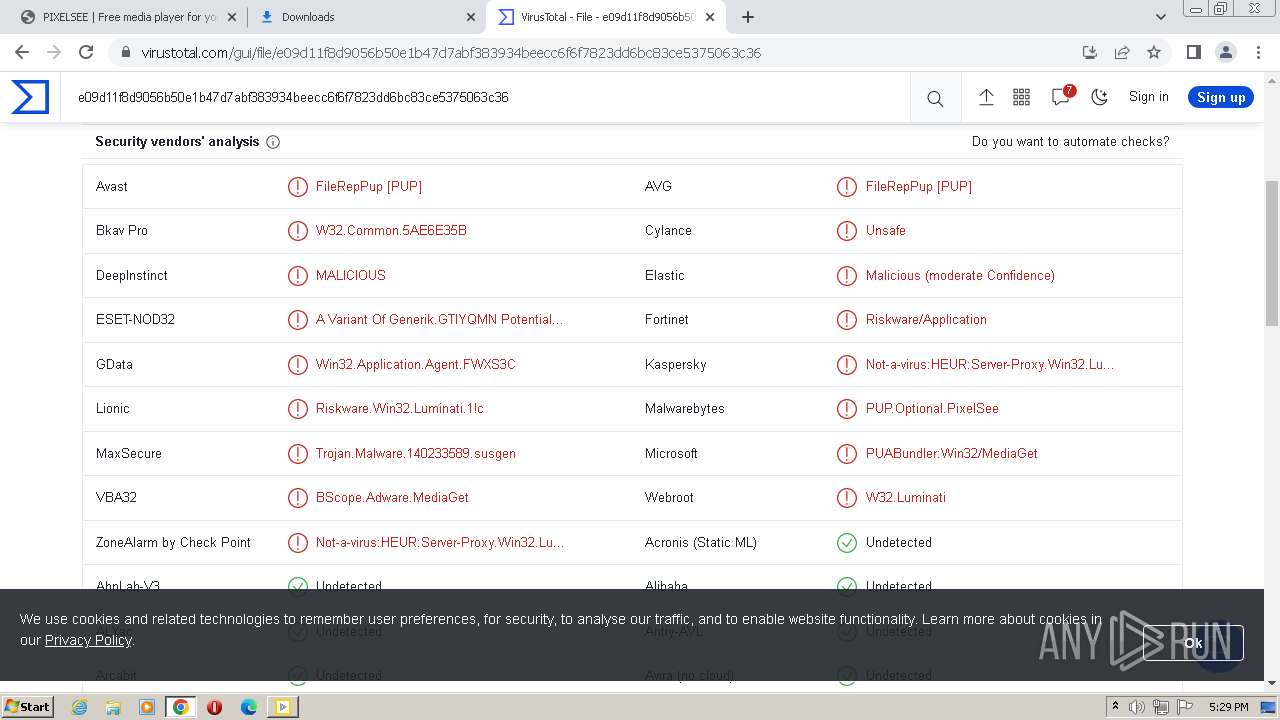
Task: Click install app icon in address bar
Action: tap(1090, 52)
